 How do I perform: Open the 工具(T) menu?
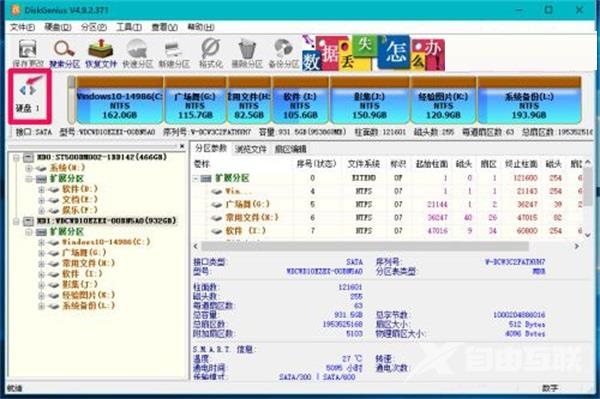pyautogui.click(x=129, y=27)
